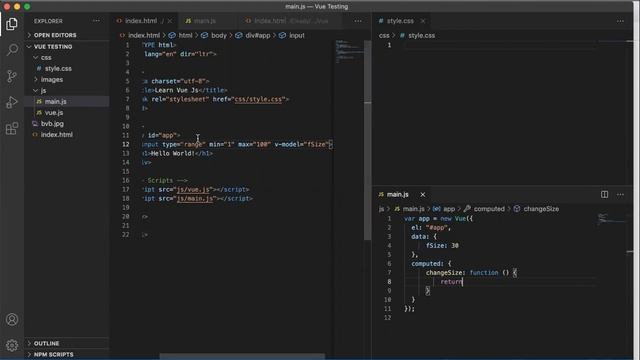Expand the Open Editors section

tap(67, 36)
